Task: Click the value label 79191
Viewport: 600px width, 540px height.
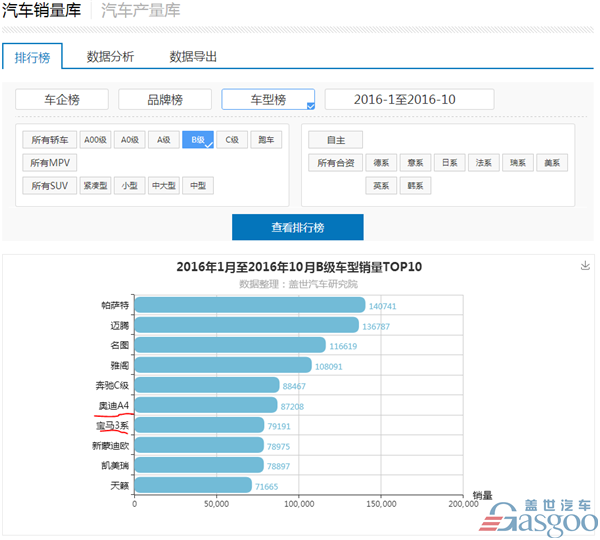Action: (279, 426)
